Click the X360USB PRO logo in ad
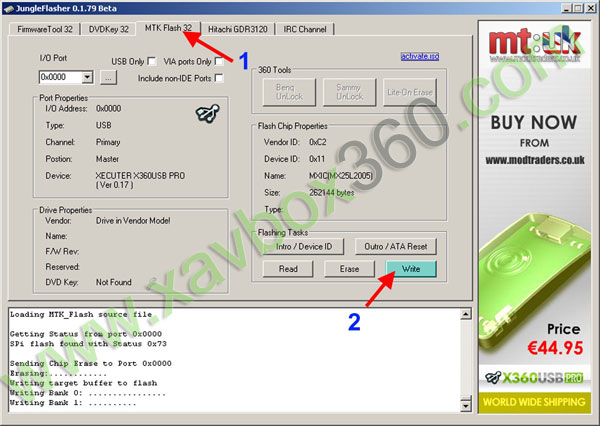 (534, 378)
